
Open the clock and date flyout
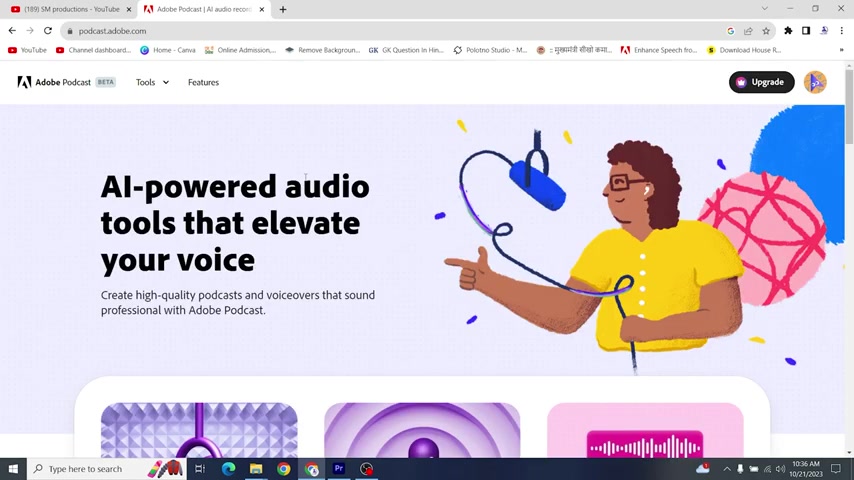pyautogui.click(x=806, y=469)
